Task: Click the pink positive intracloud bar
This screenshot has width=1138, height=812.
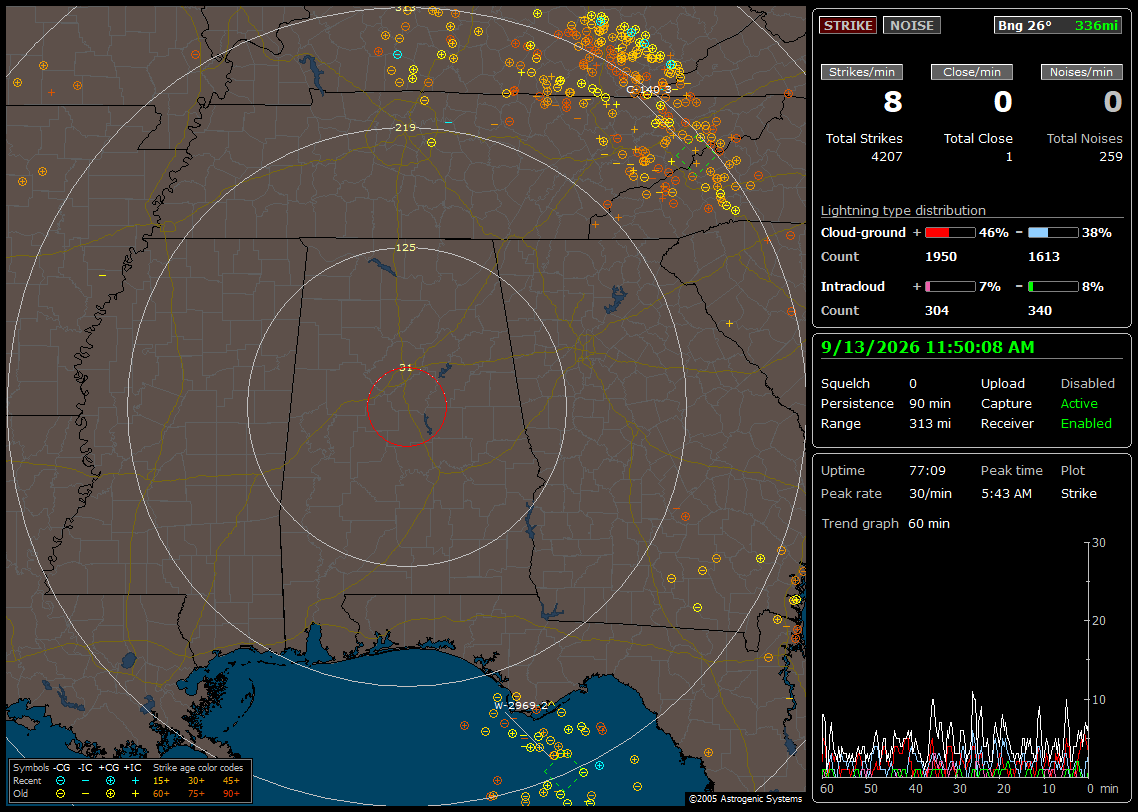Action: click(950, 287)
